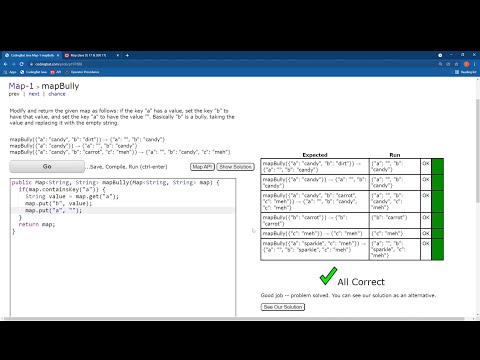Click the code line map.put("b", value);

[58, 203]
